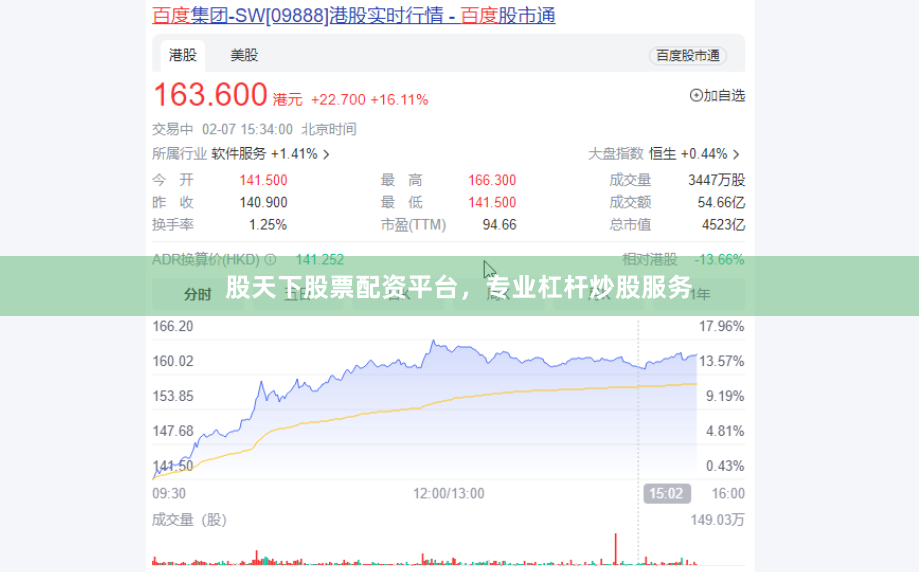Select the 1年 chart tab
The image size is (919, 572).
pos(699,294)
